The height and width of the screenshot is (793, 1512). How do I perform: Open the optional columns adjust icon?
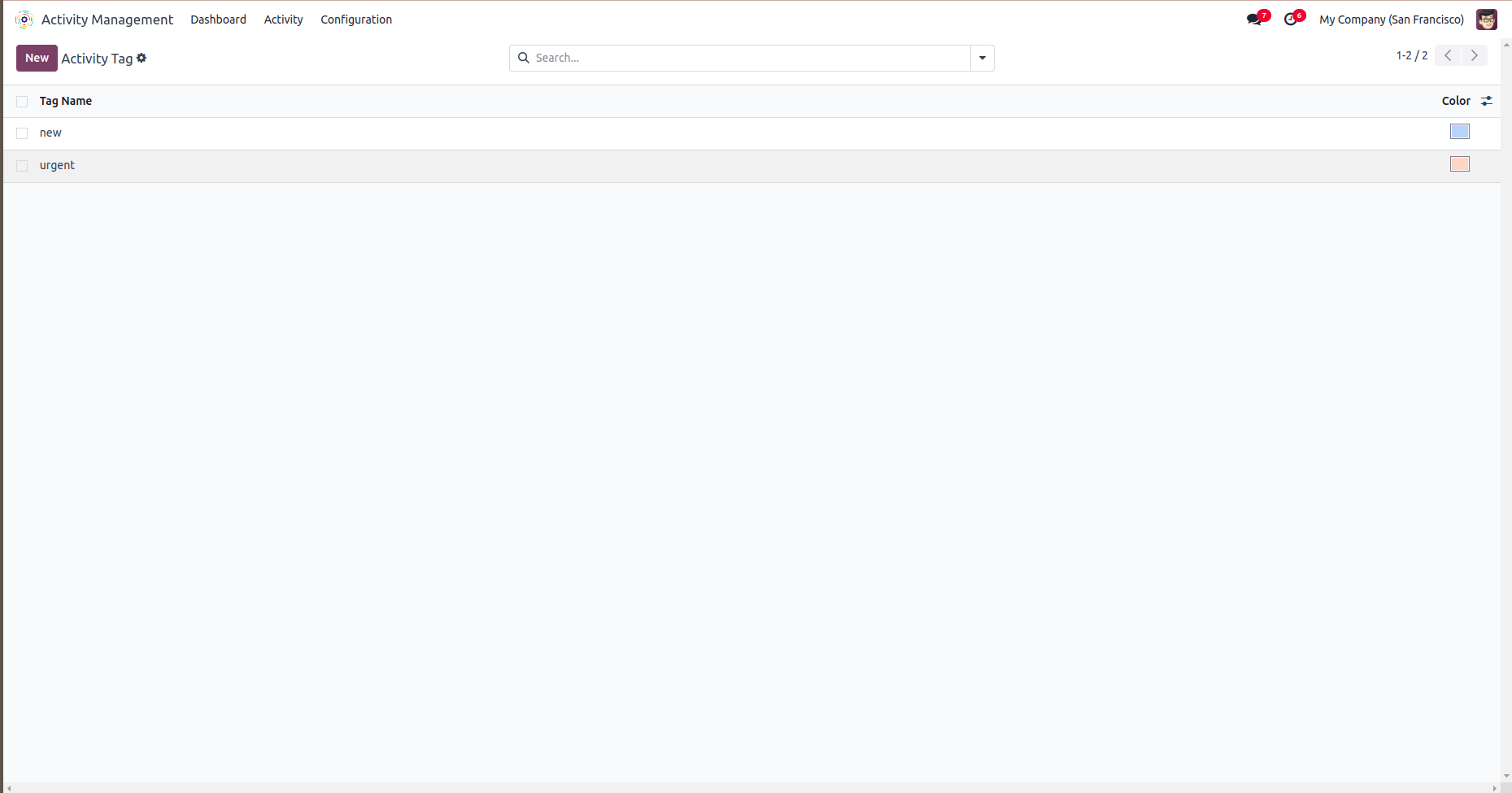1487,101
